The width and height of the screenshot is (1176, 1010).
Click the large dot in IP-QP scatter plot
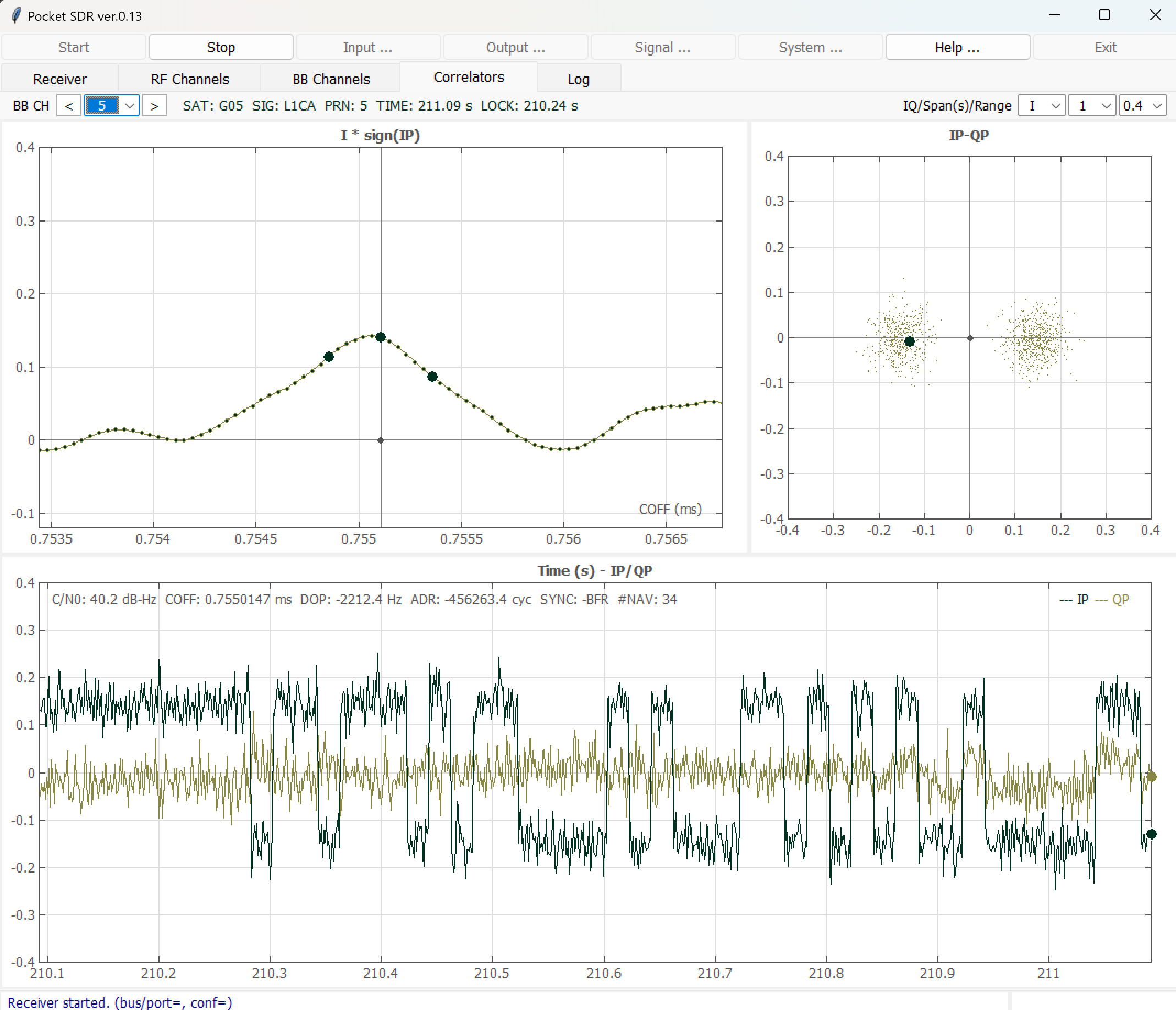tap(909, 341)
